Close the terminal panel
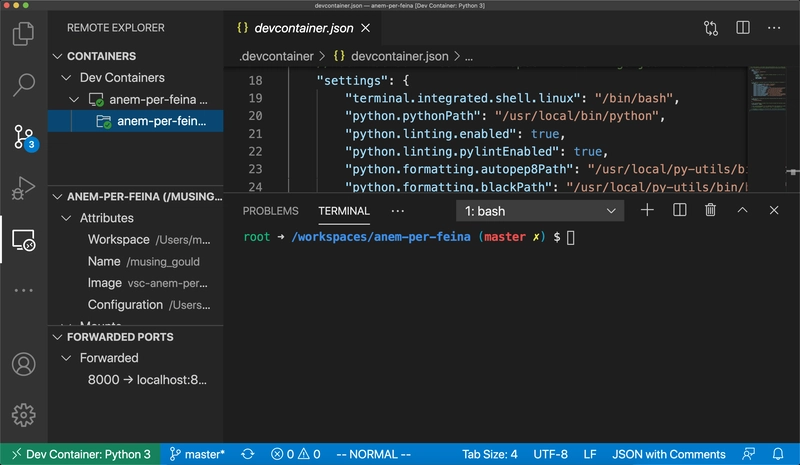 (774, 210)
